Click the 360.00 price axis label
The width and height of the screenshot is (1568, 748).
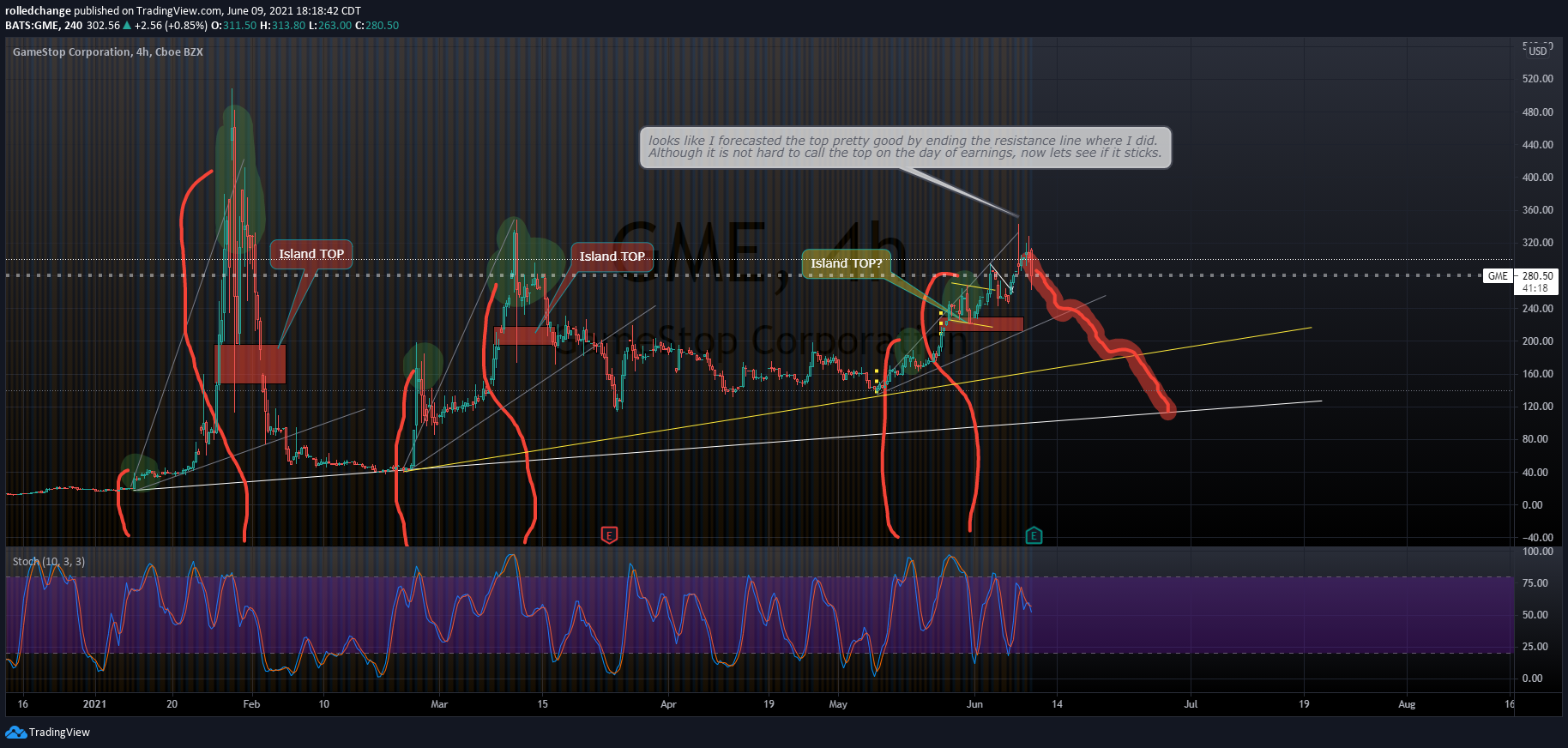(1537, 210)
